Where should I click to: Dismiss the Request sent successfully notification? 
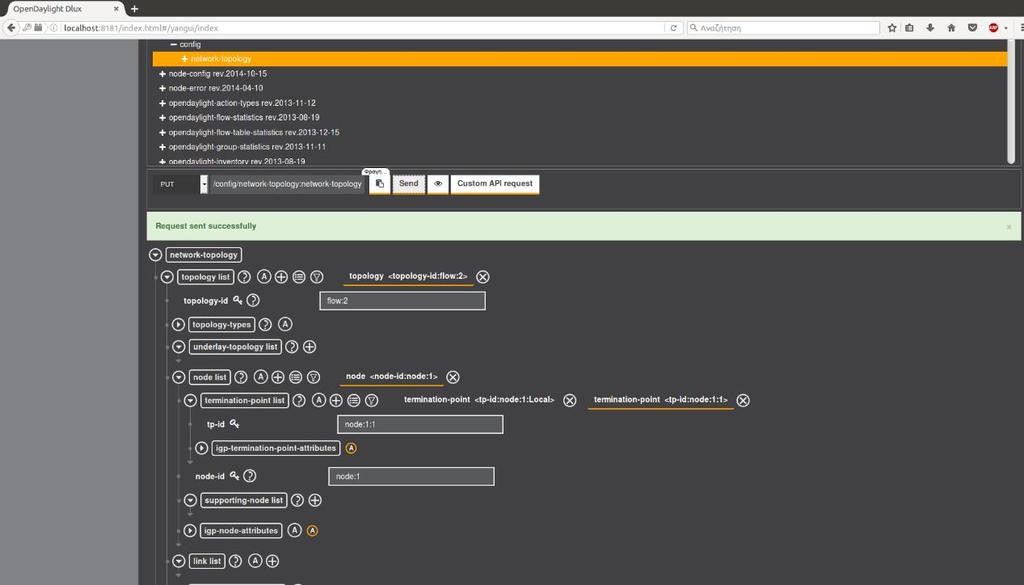coord(1009,227)
